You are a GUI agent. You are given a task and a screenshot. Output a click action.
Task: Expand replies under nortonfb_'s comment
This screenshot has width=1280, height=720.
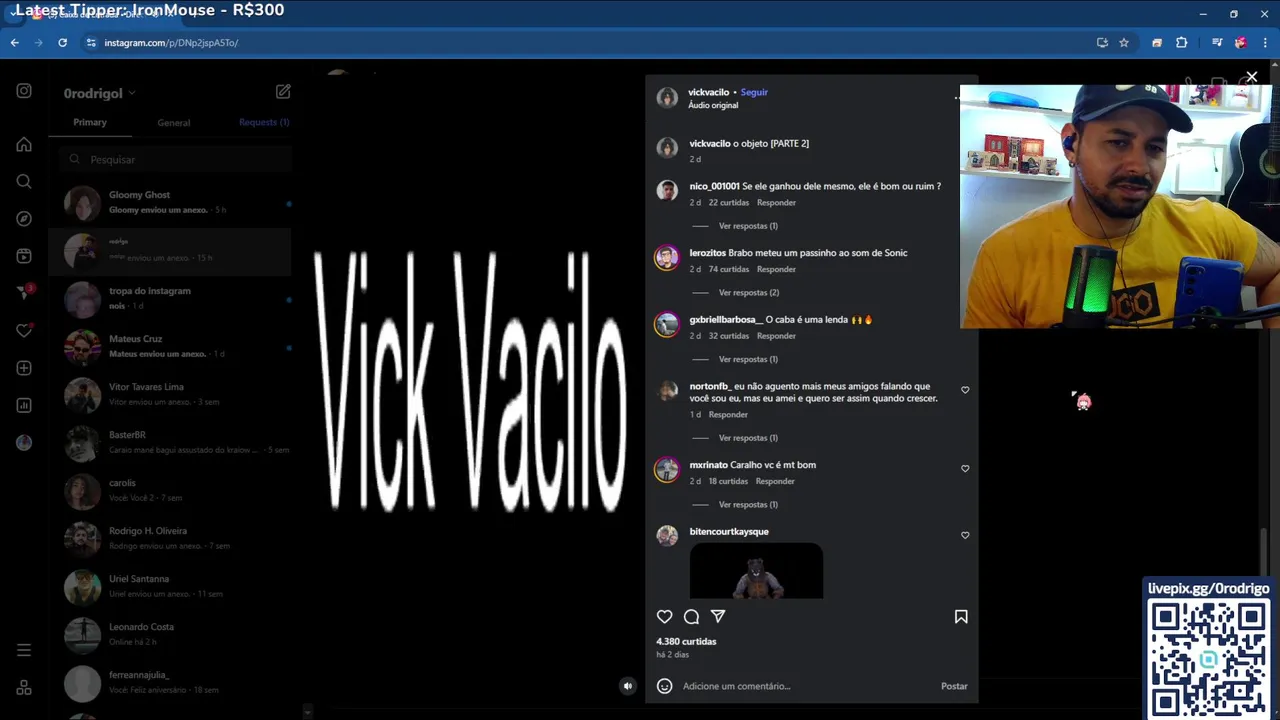pos(748,438)
